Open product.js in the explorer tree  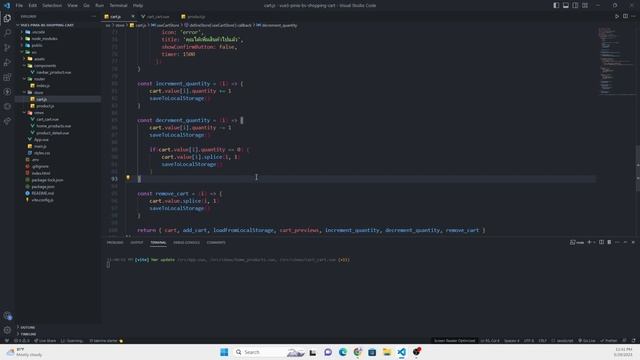coord(45,106)
